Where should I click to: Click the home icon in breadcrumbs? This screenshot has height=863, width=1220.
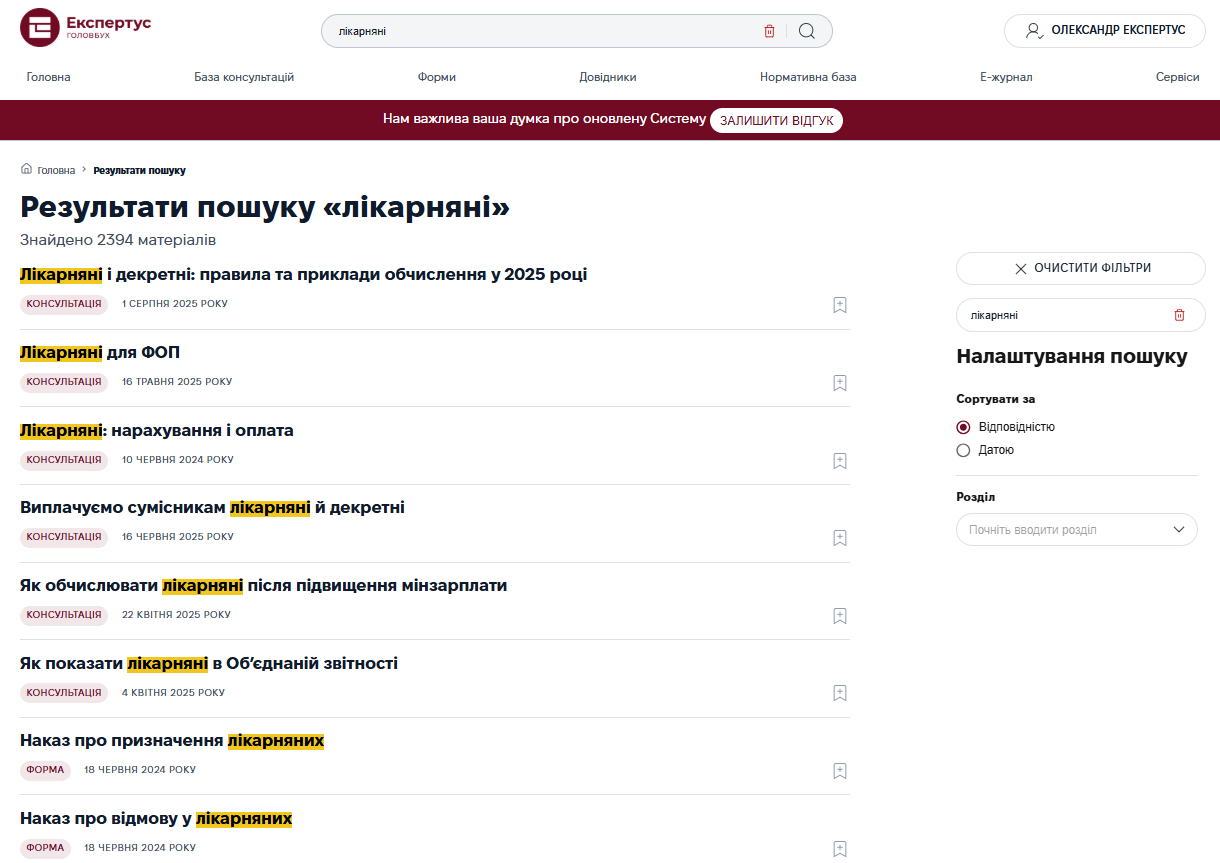[26, 170]
